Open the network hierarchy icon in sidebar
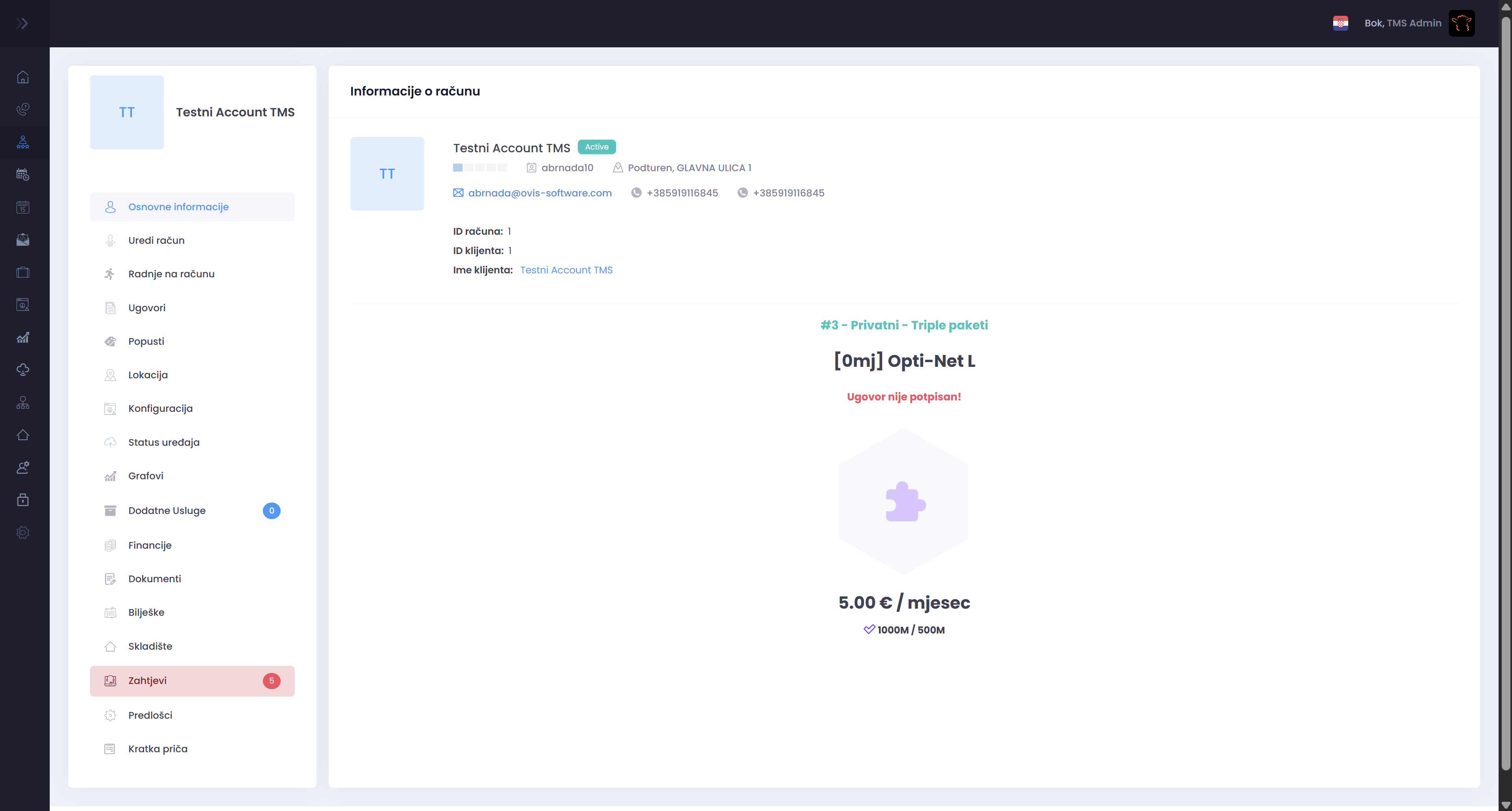Image resolution: width=1512 pixels, height=811 pixels. coord(23,402)
